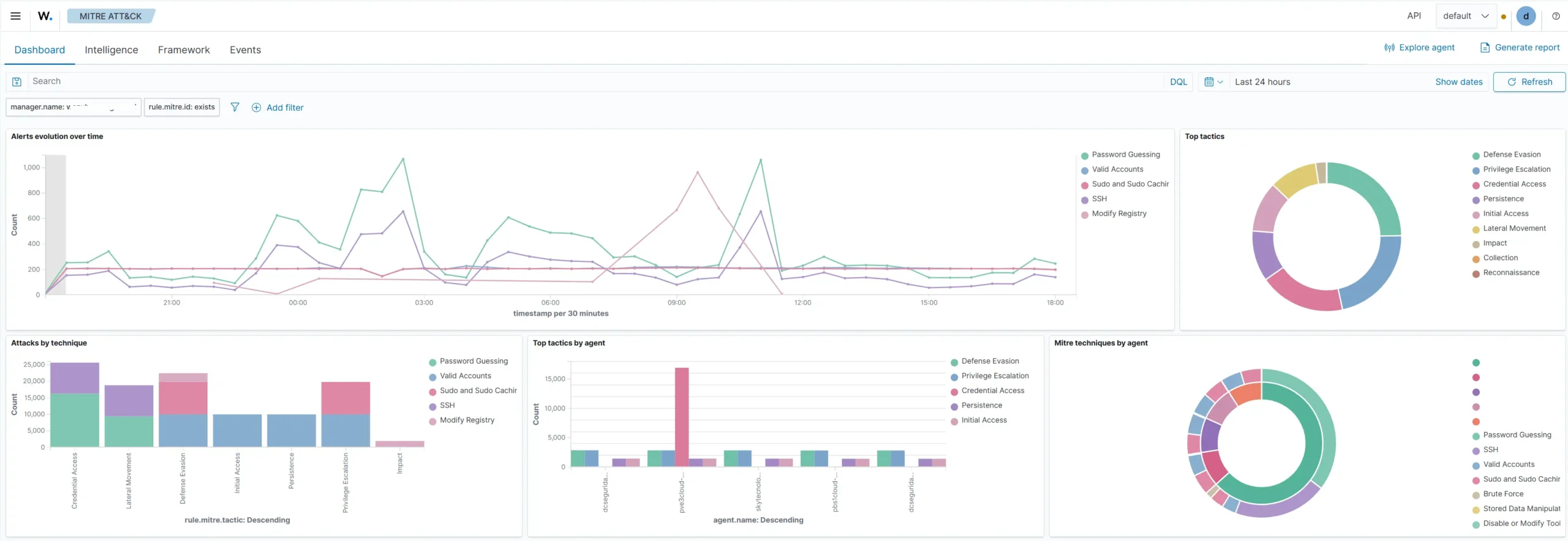
Task: Open the help question mark icon
Action: 1556,16
